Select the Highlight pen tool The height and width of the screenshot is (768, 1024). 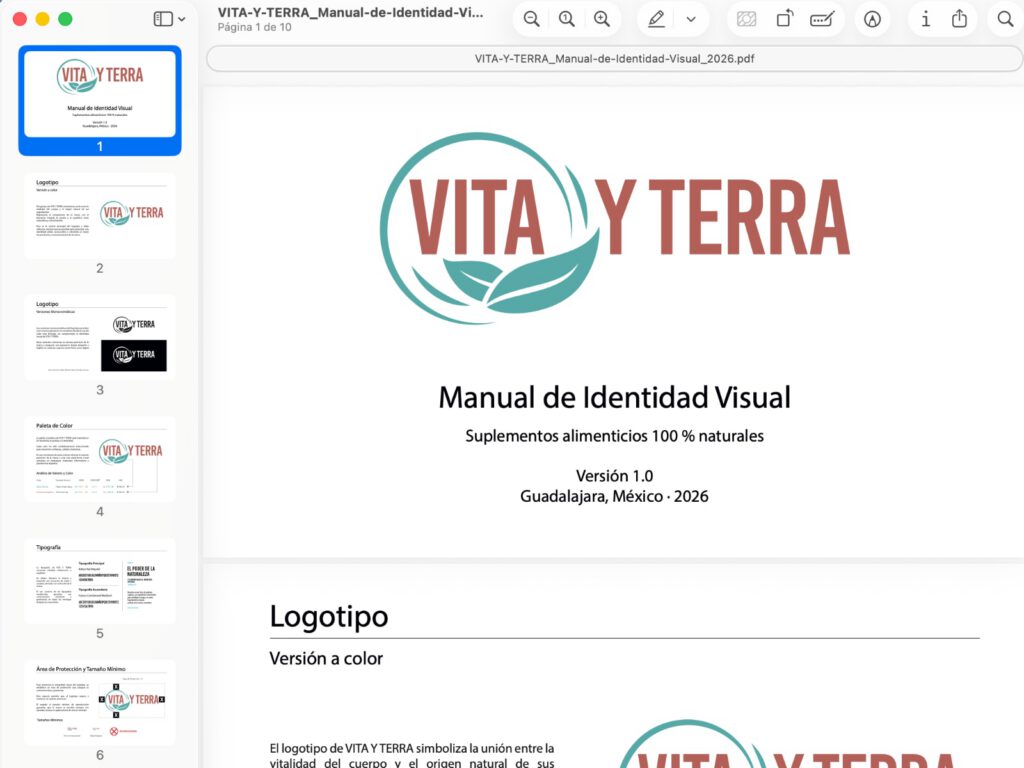pyautogui.click(x=656, y=20)
